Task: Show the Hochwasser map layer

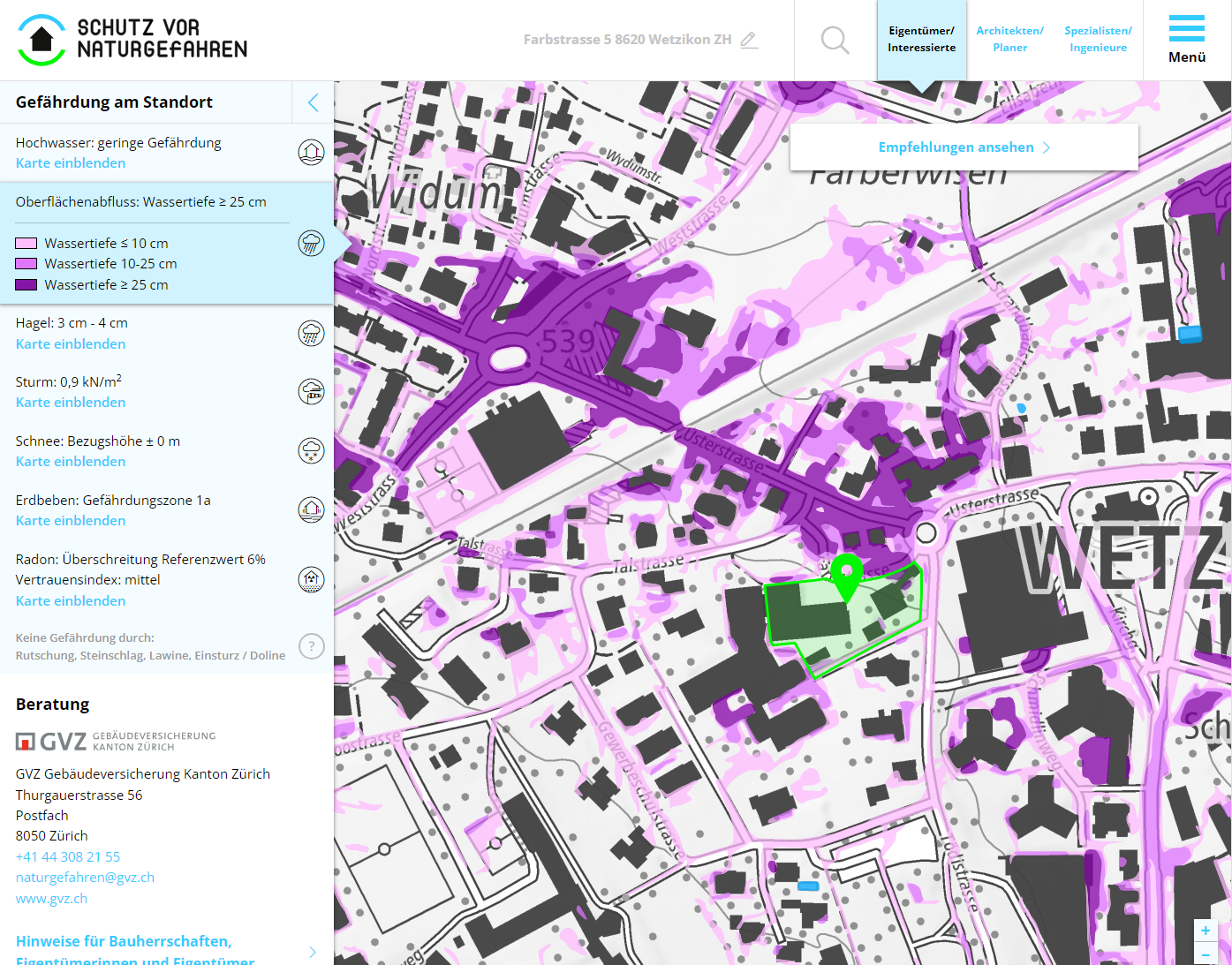Action: tap(71, 163)
